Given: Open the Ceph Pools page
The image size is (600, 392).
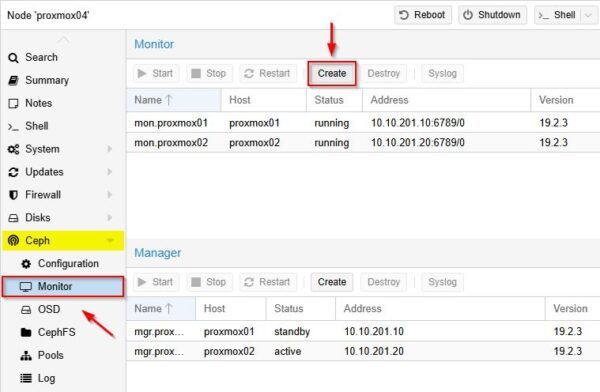Looking at the screenshot, I should [63, 355].
